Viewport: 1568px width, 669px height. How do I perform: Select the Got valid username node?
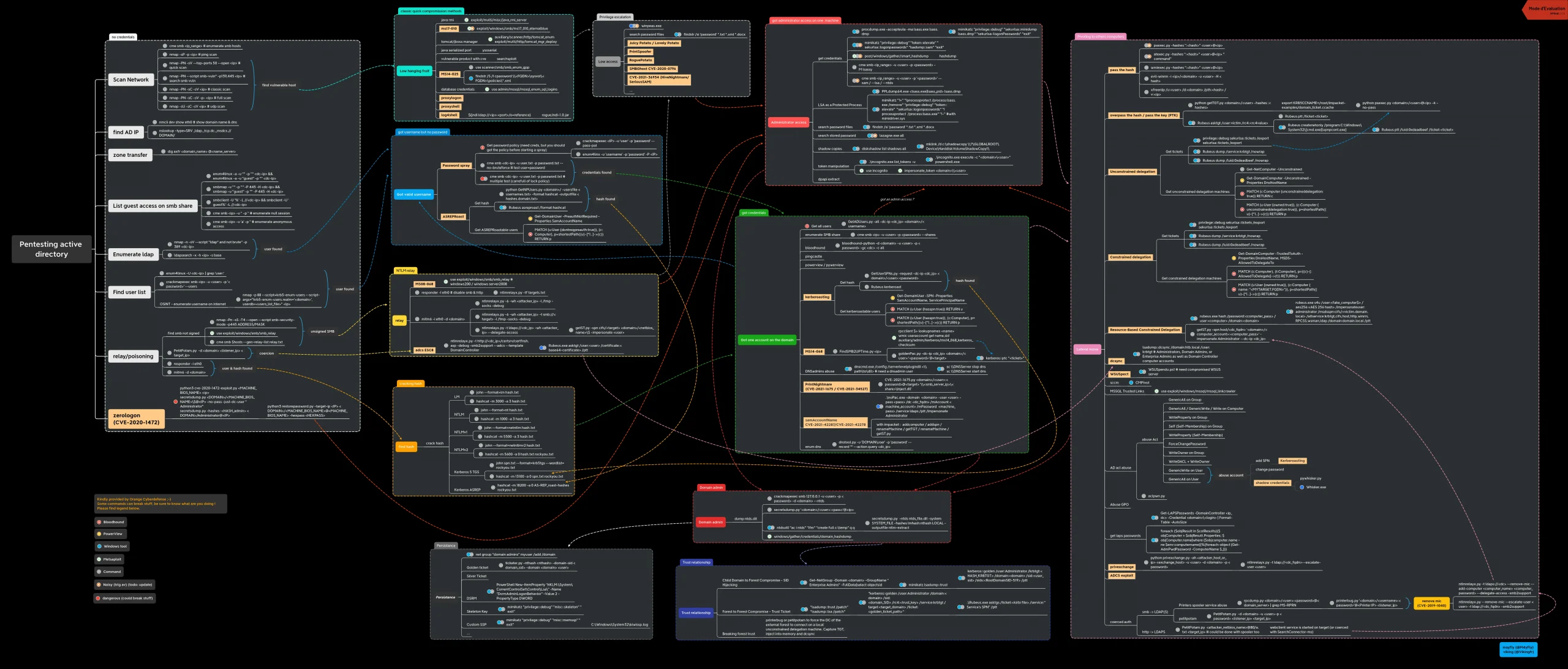point(414,194)
